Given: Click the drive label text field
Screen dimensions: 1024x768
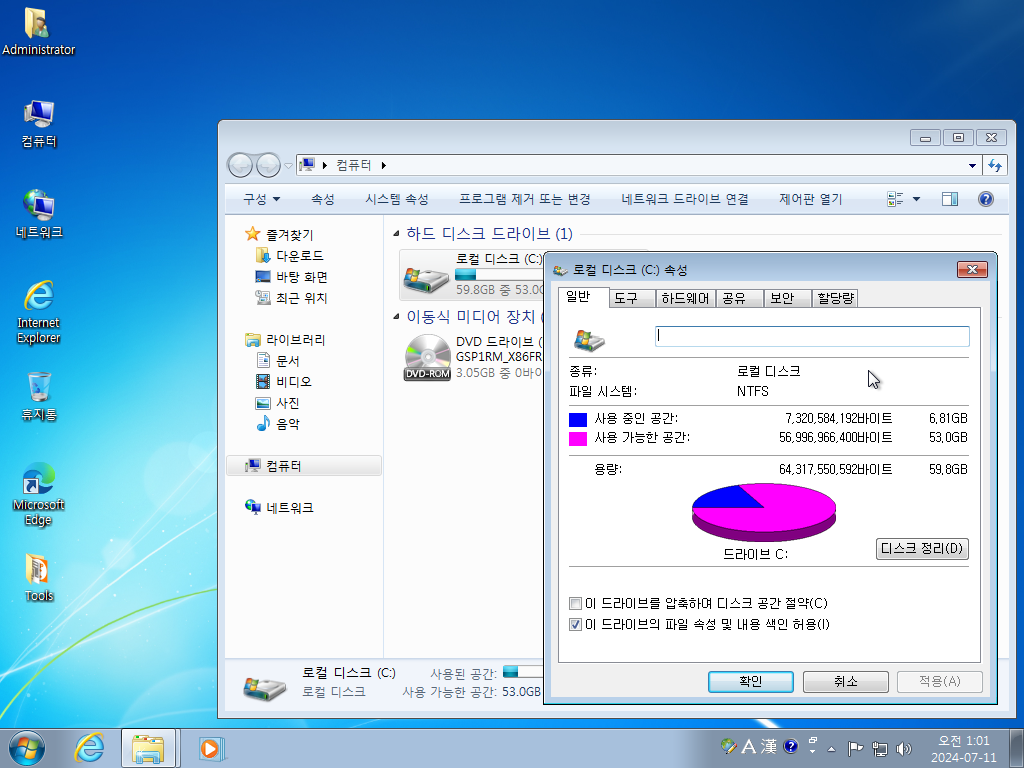Looking at the screenshot, I should point(812,336).
